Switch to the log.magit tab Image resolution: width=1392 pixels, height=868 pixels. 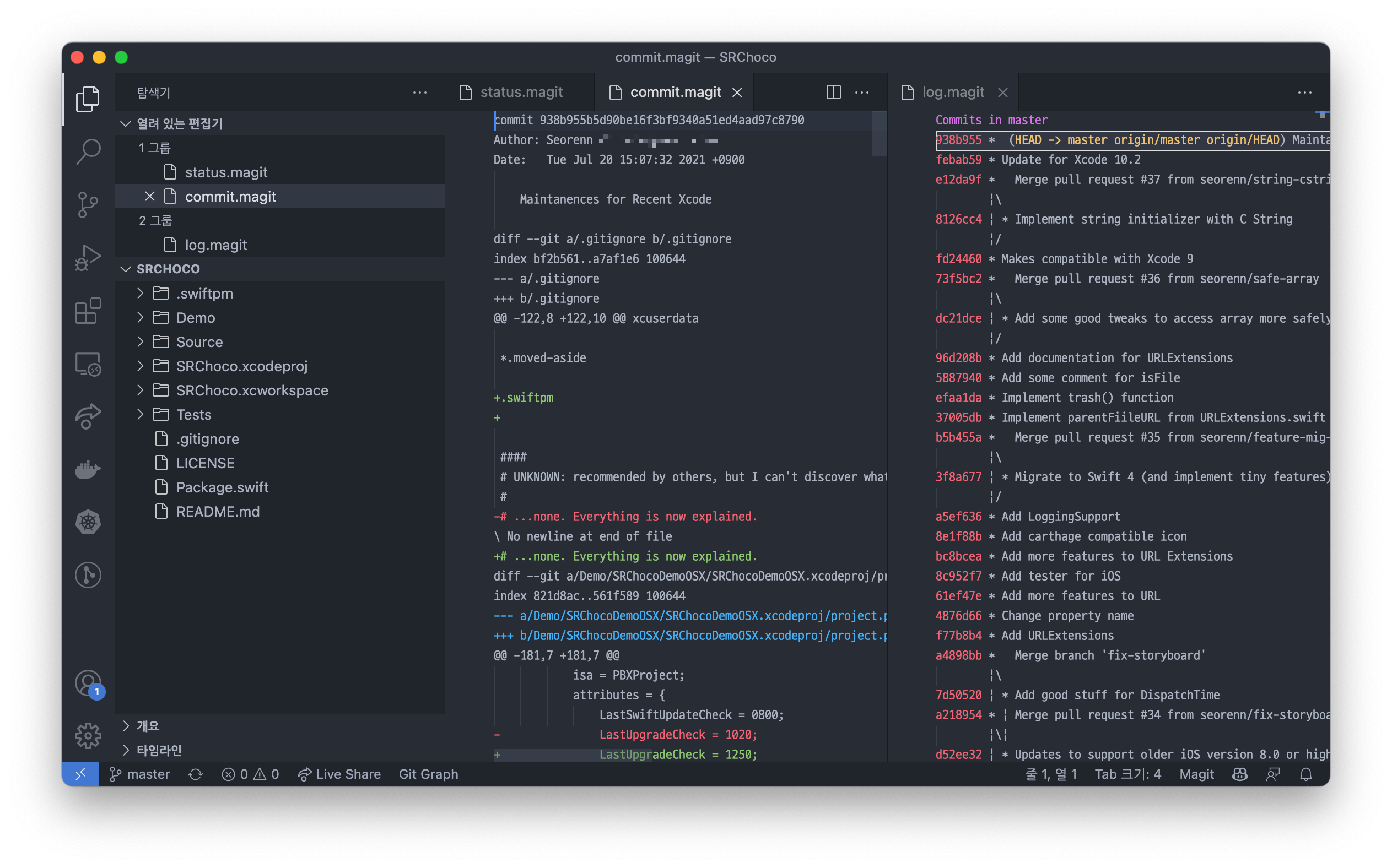[x=952, y=93]
